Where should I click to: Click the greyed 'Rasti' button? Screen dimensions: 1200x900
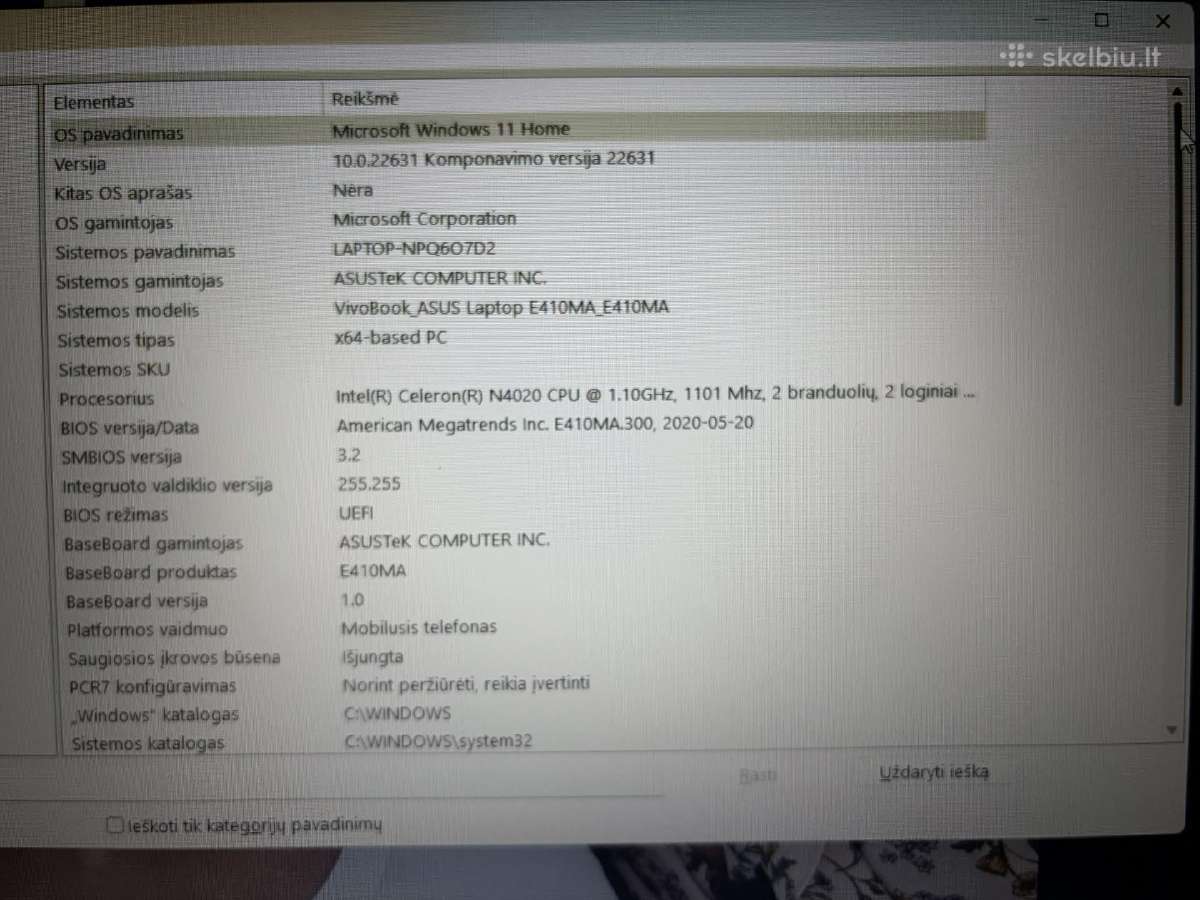pyautogui.click(x=757, y=776)
